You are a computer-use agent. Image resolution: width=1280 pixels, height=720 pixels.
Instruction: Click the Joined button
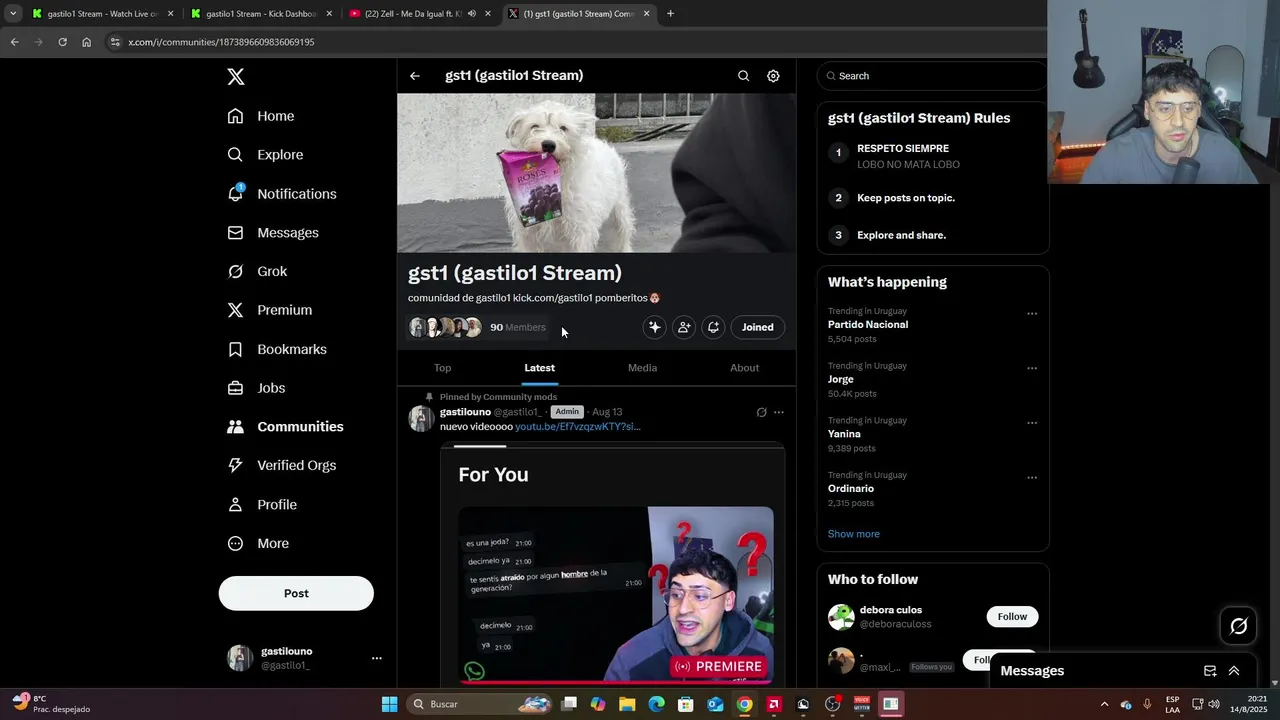pyautogui.click(x=757, y=327)
